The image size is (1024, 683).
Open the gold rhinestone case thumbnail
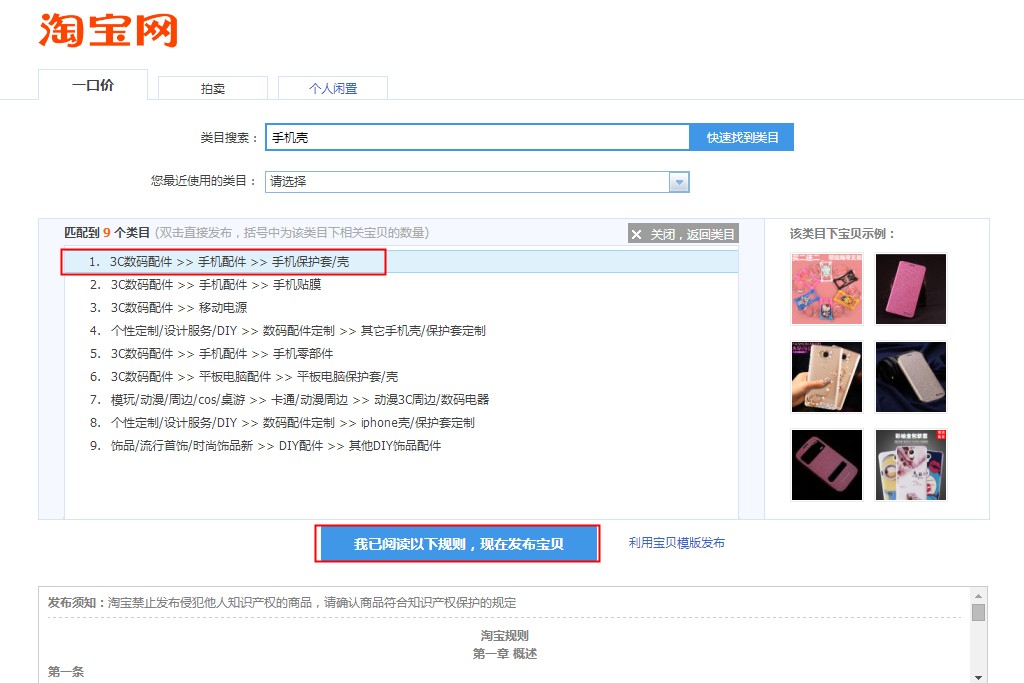click(827, 377)
